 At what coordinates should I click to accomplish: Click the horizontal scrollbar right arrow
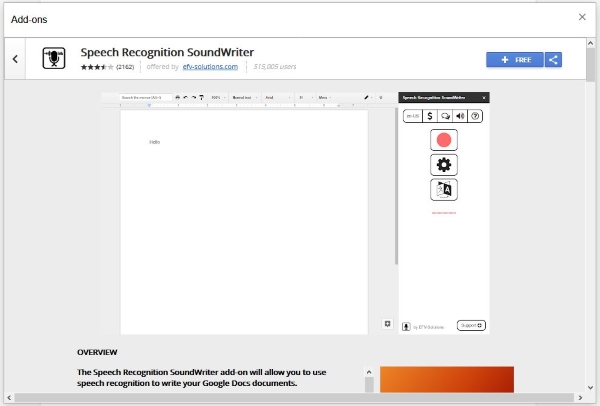pyautogui.click(x=579, y=399)
